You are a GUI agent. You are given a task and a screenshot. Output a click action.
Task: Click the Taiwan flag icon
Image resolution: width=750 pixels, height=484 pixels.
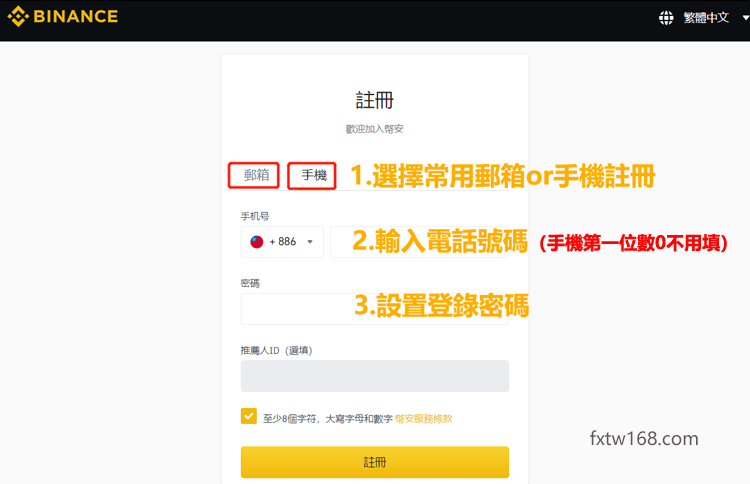pos(256,241)
